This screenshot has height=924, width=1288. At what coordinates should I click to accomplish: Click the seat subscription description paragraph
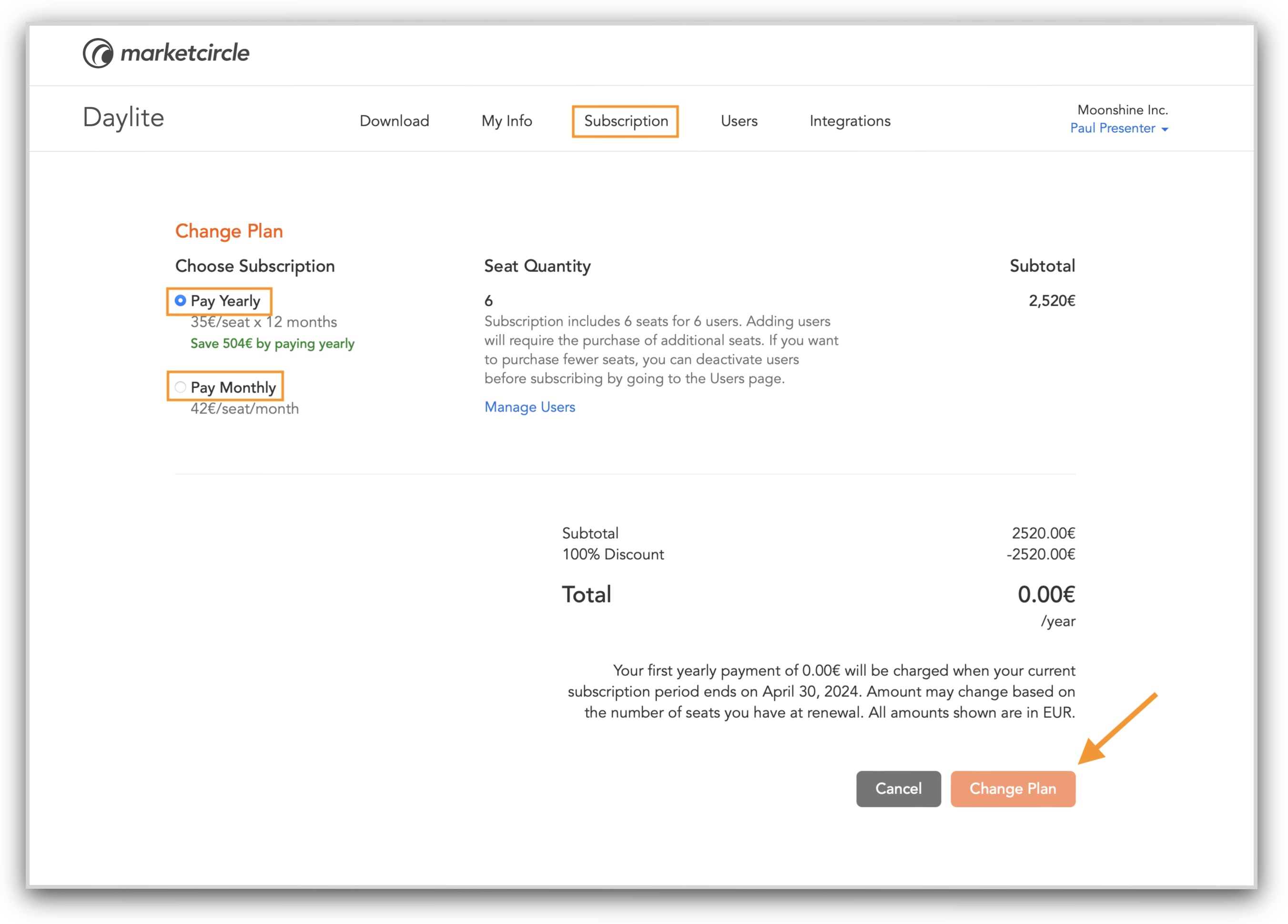661,350
